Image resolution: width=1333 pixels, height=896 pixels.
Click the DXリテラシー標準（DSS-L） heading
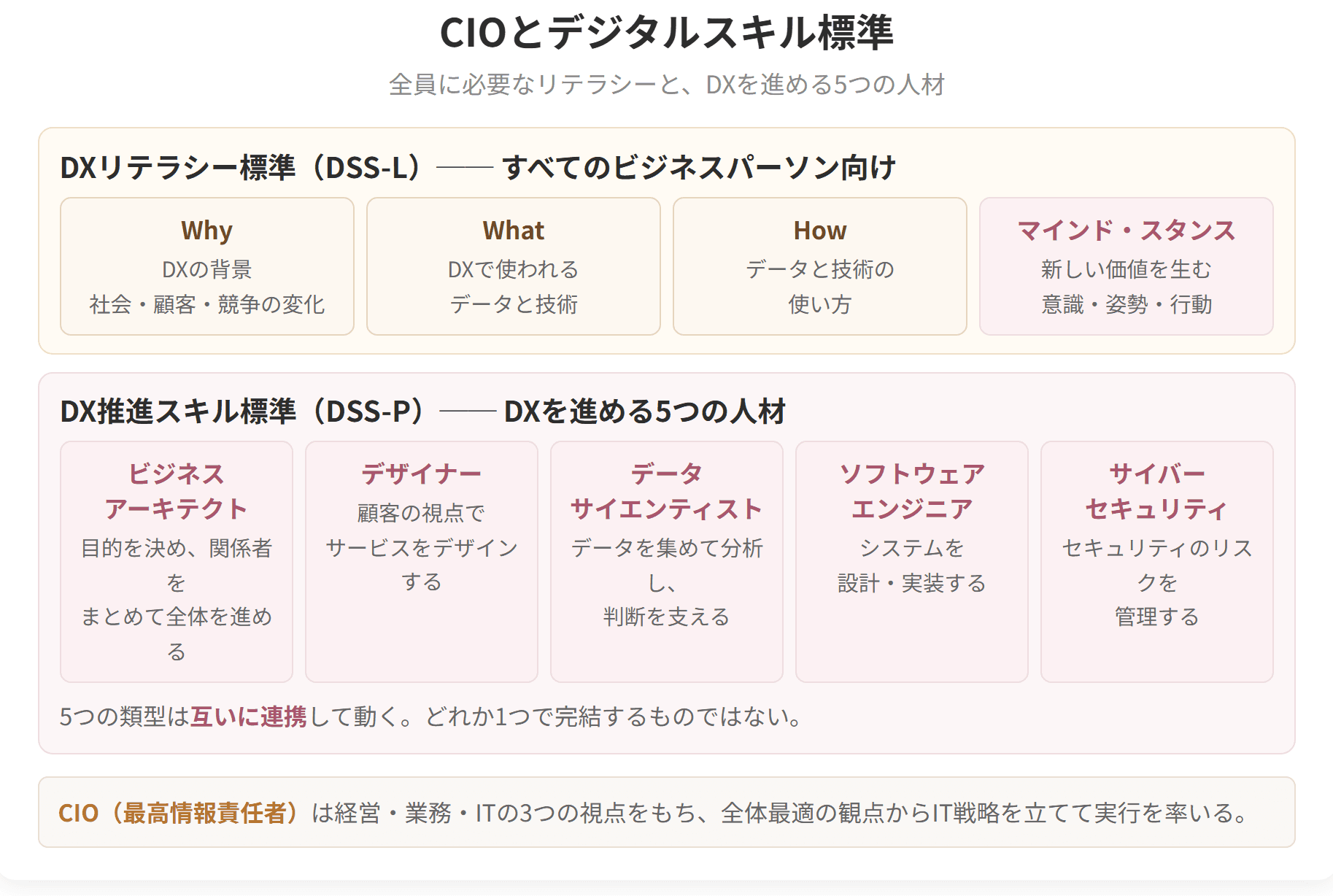click(x=478, y=168)
